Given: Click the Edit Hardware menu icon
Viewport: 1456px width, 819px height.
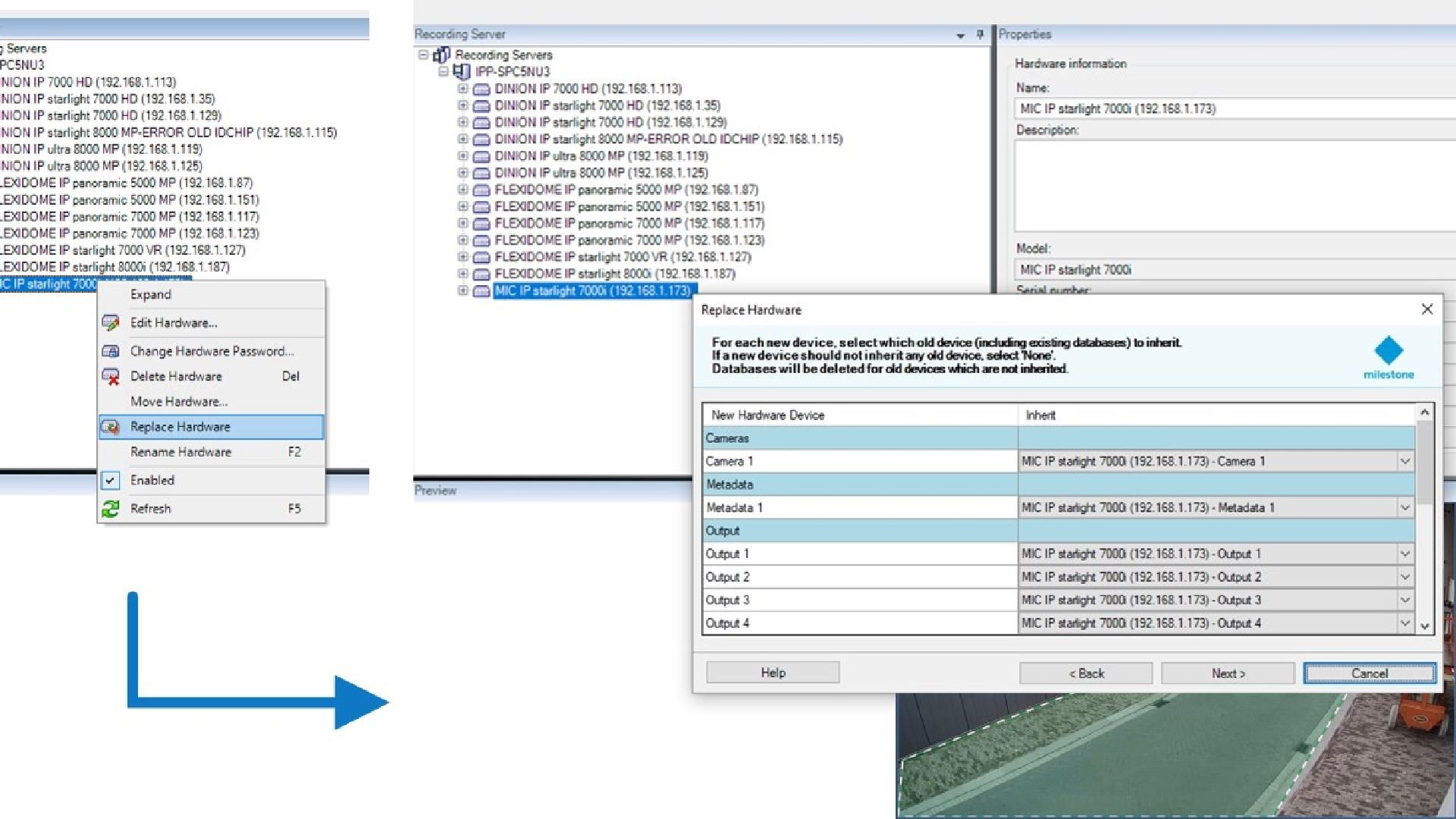Looking at the screenshot, I should [111, 323].
